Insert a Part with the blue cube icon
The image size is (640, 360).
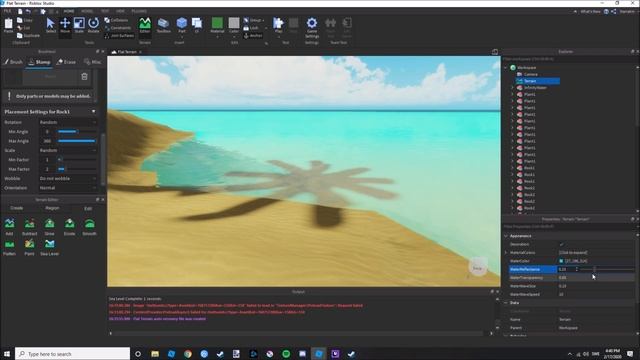[x=182, y=25]
